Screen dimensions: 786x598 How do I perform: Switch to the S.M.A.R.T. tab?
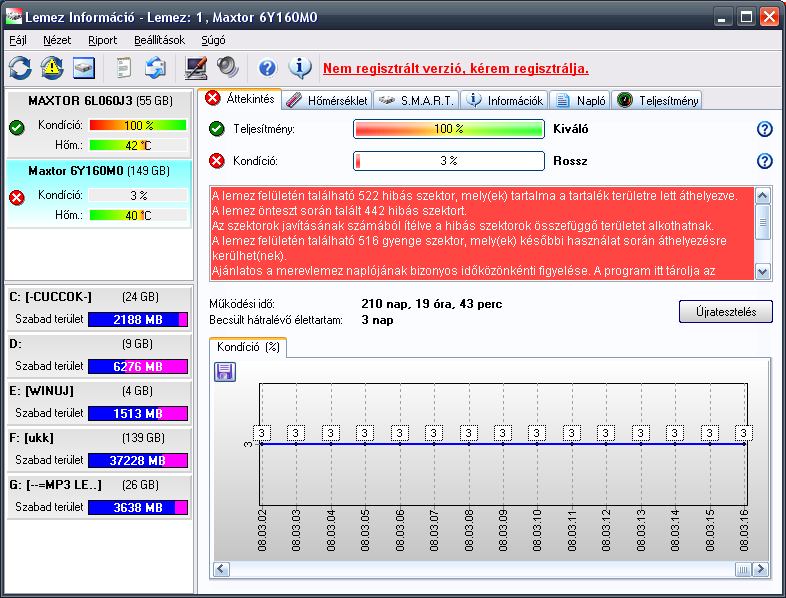(416, 100)
